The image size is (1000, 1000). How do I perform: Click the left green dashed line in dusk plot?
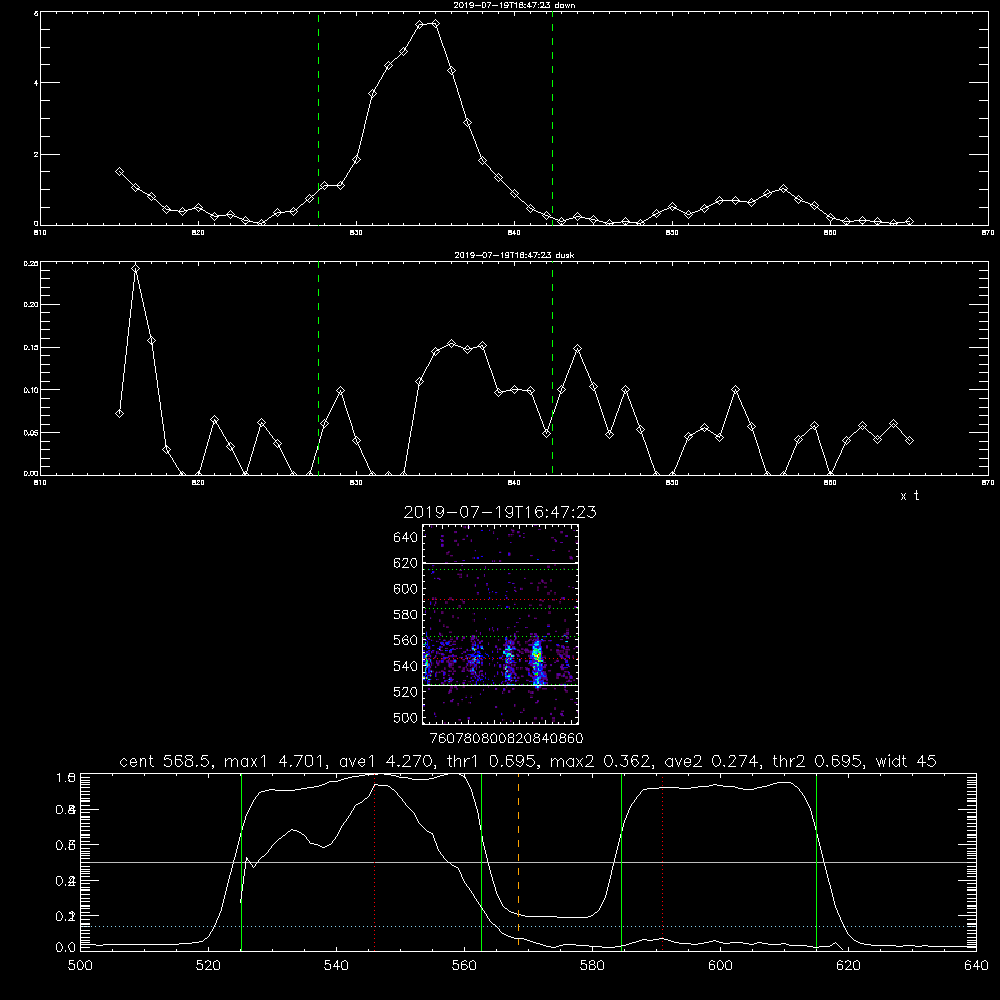318,368
